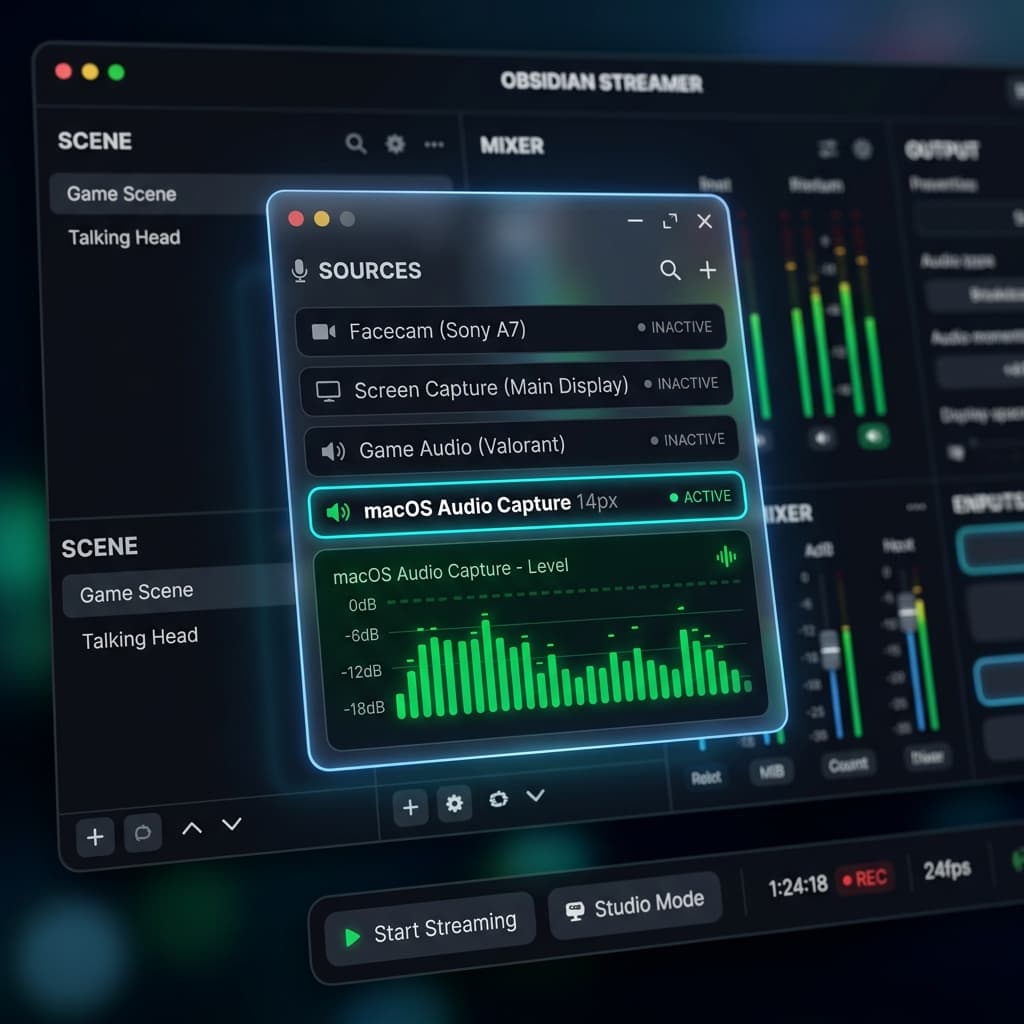This screenshot has width=1024, height=1024.
Task: Open source search via the magnifier icon
Action: pos(670,270)
